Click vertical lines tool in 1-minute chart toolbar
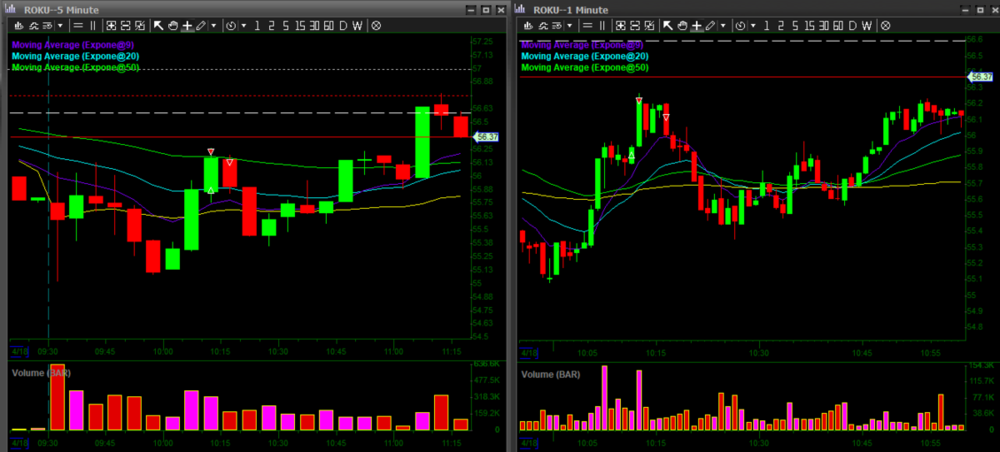Image resolution: width=1000 pixels, height=452 pixels. click(603, 25)
